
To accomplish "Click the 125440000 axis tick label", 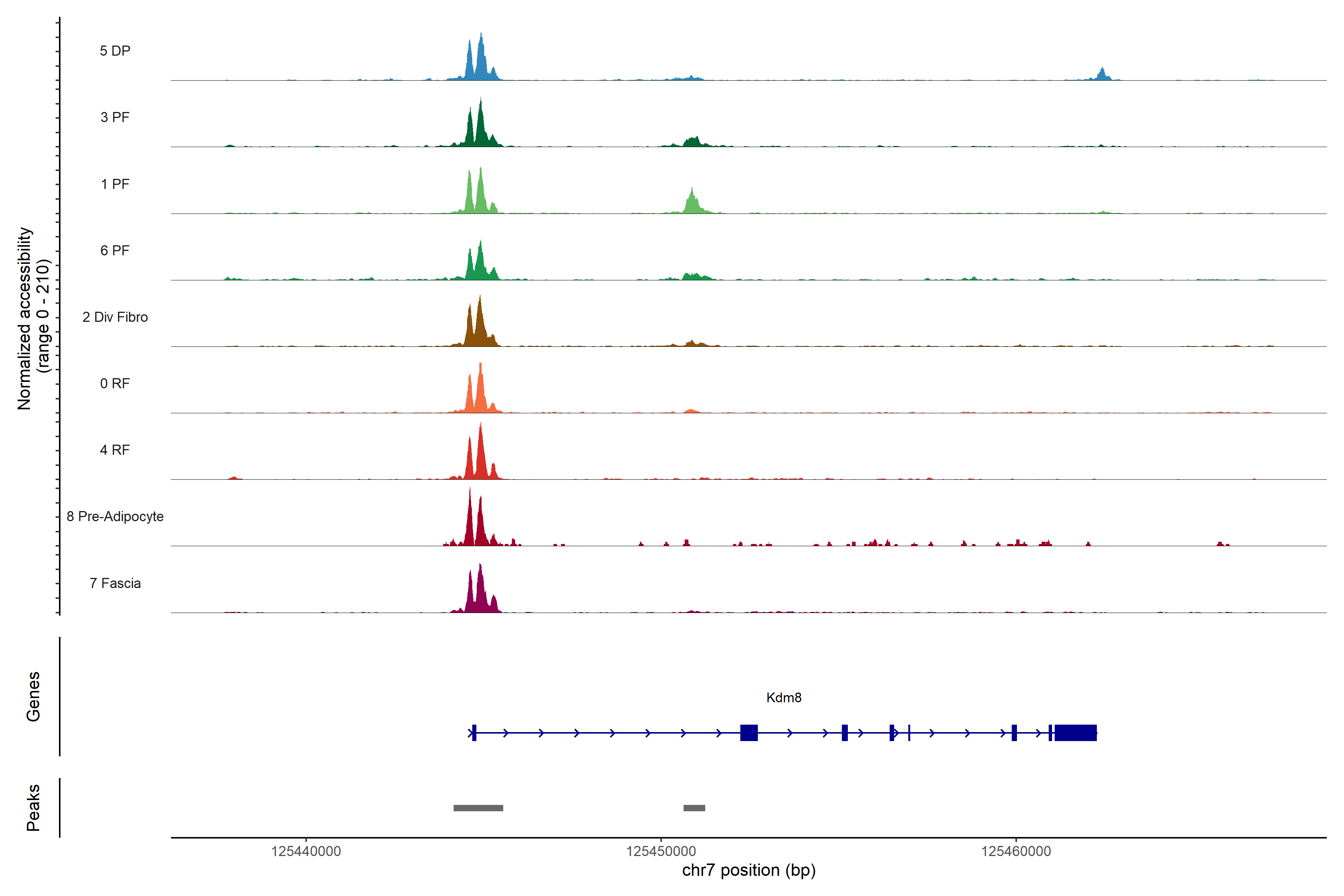I will [x=306, y=852].
